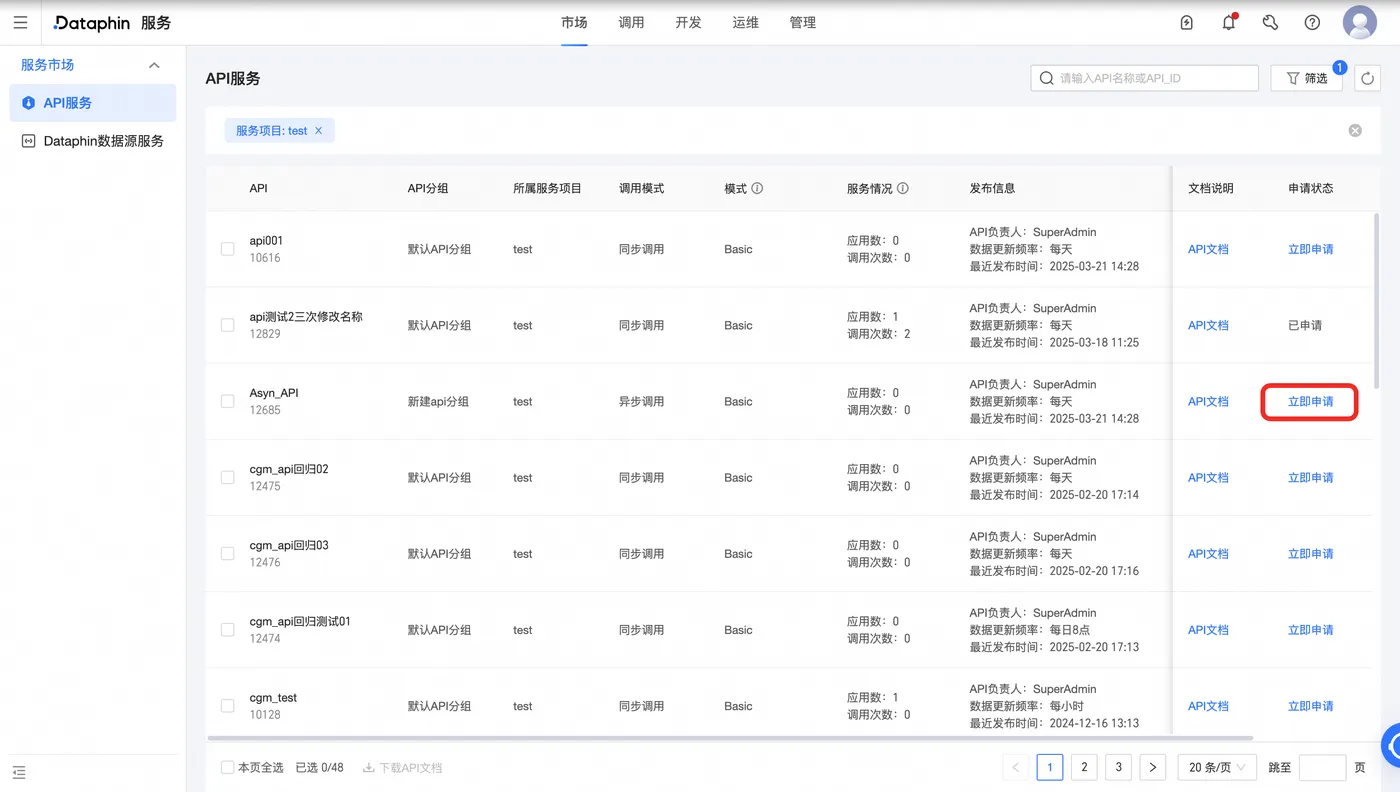Click 立即申请 for cgm_api回归02
Screen dimensions: 1400x792
pos(1310,478)
